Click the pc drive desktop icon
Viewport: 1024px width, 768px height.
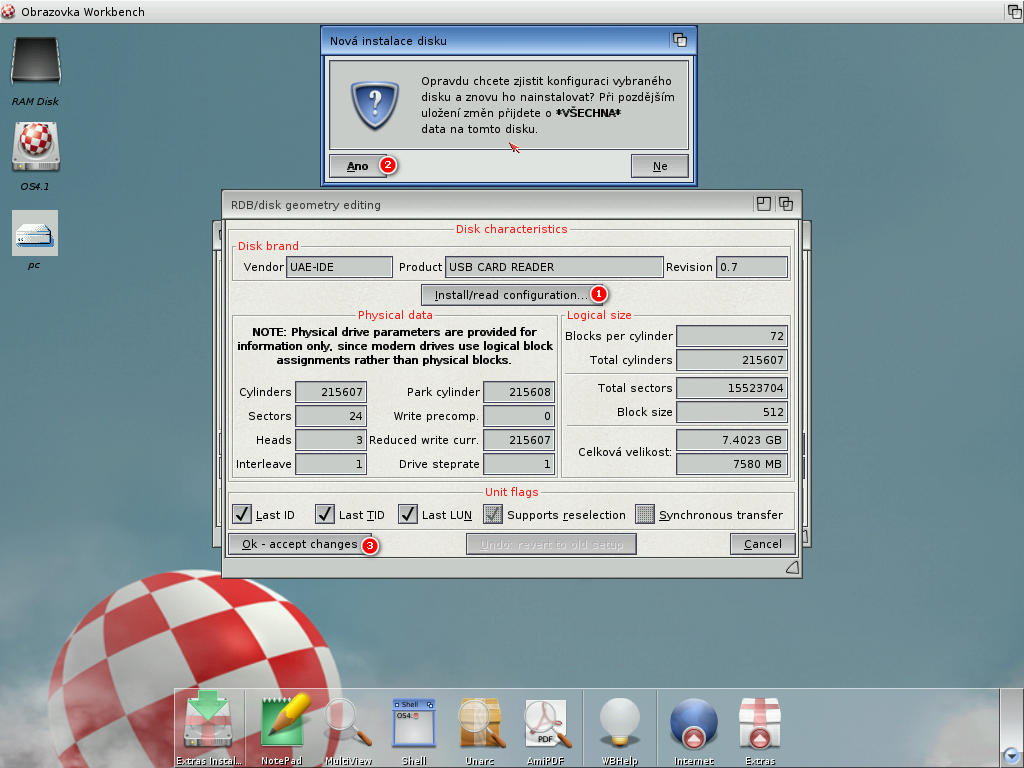pyautogui.click(x=35, y=233)
